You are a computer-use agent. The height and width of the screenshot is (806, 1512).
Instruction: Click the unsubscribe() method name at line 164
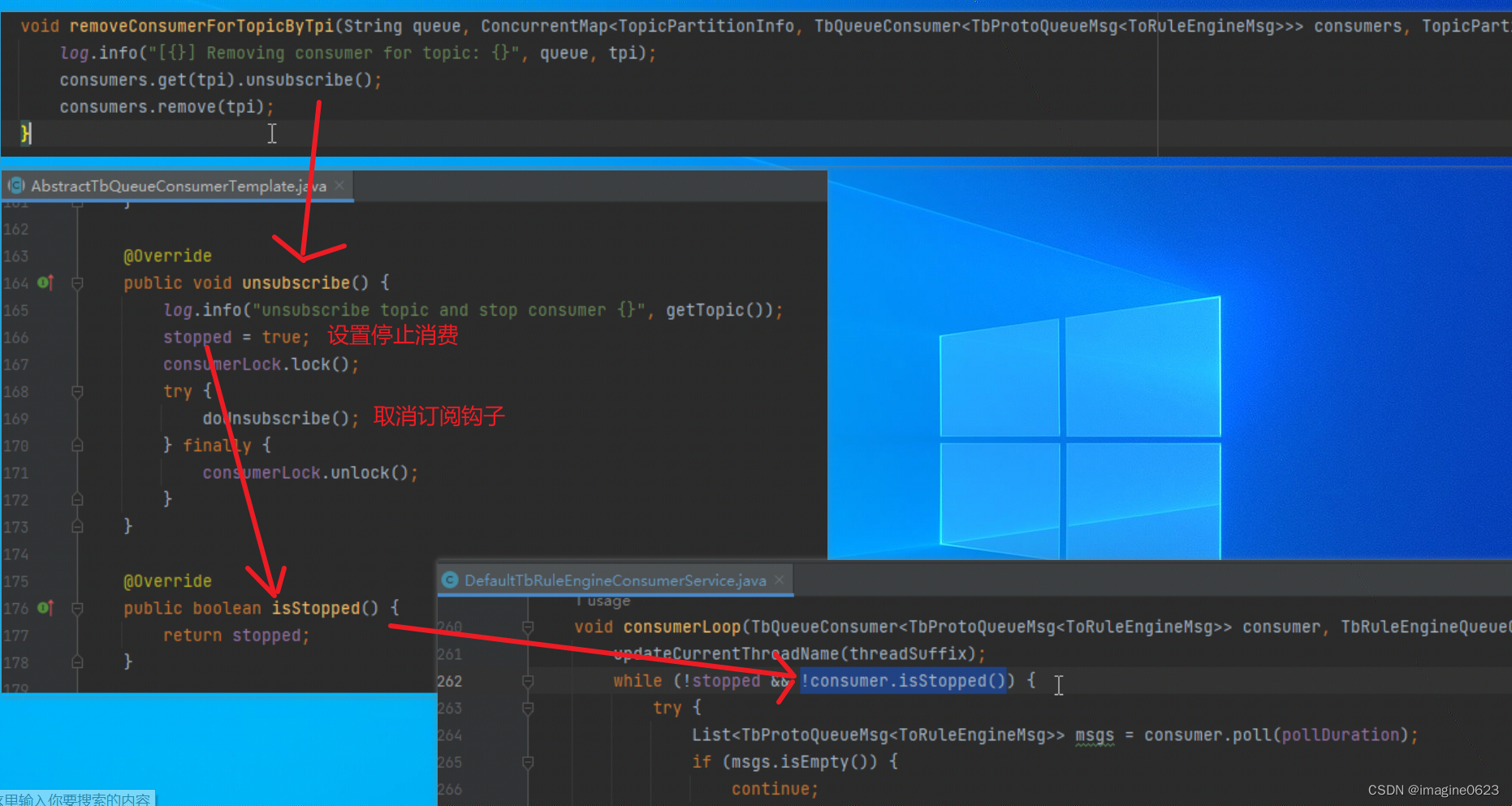pyautogui.click(x=296, y=282)
